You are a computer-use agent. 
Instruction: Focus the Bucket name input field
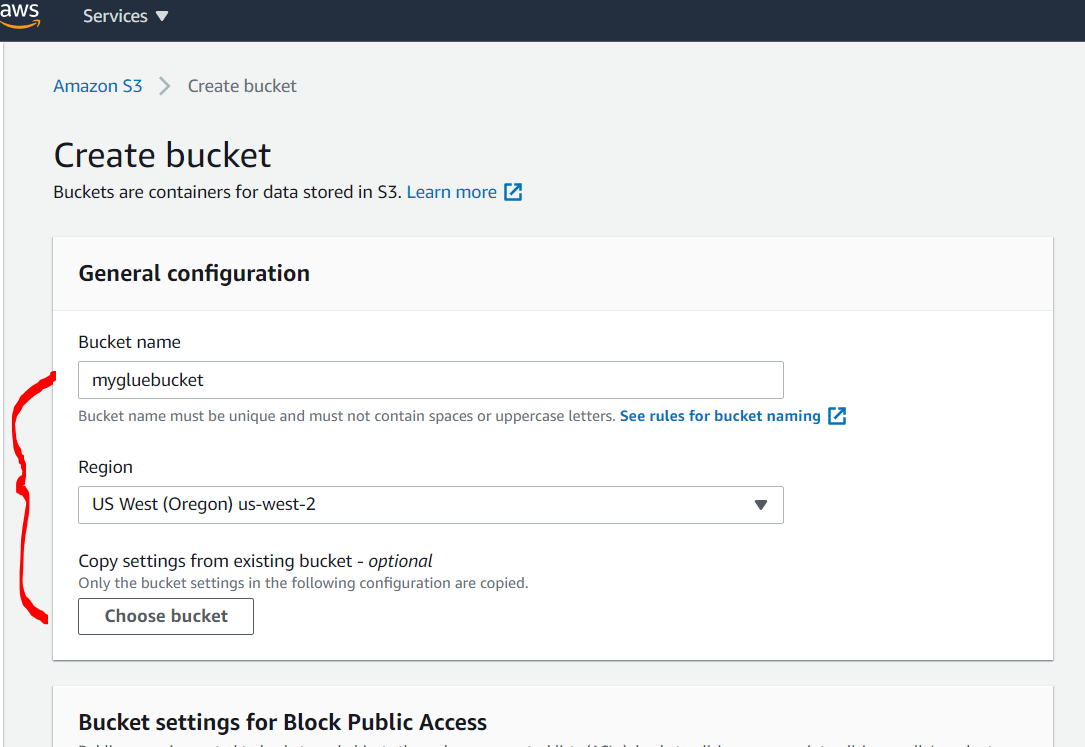(430, 380)
